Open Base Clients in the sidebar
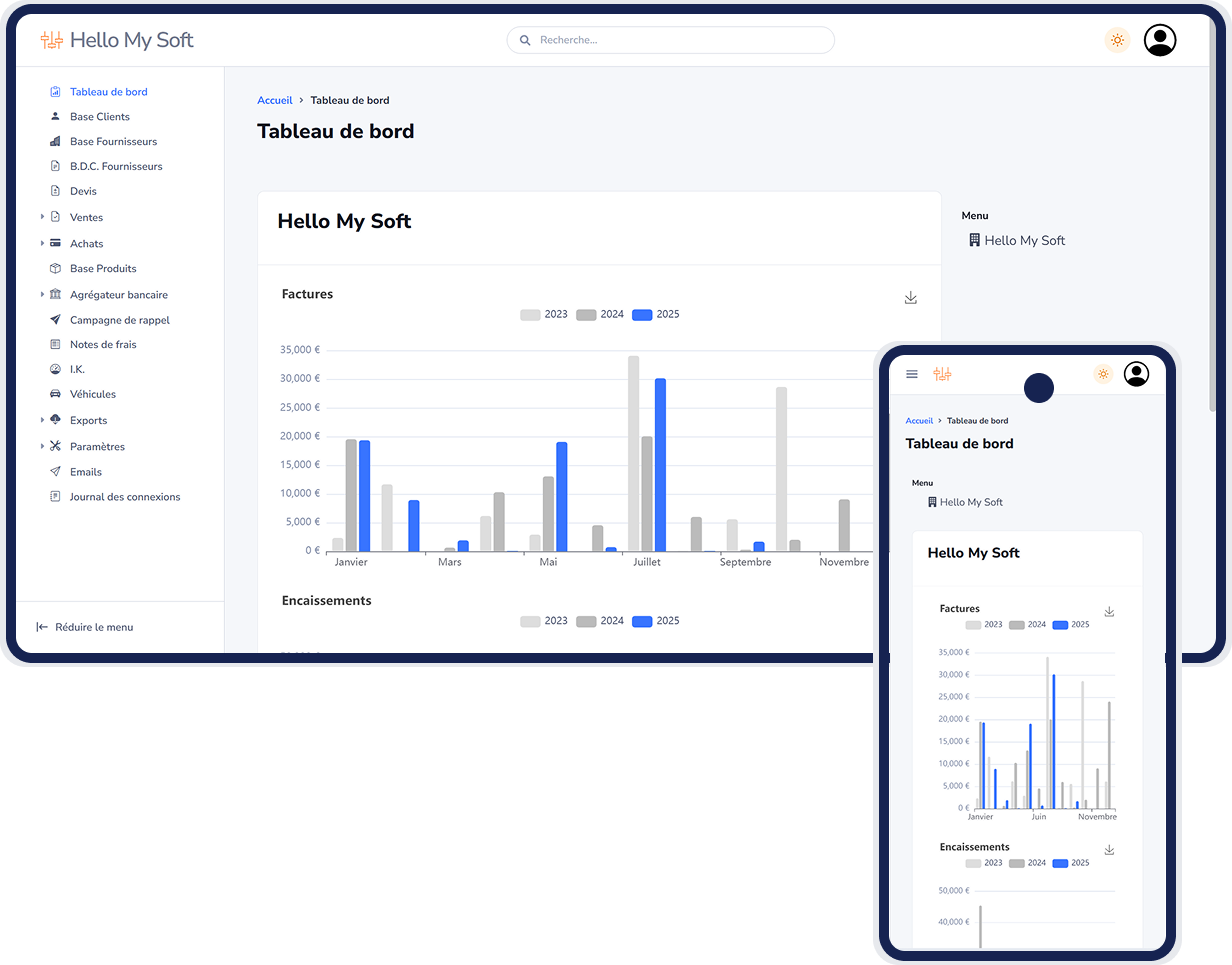1232x965 pixels. coord(100,117)
